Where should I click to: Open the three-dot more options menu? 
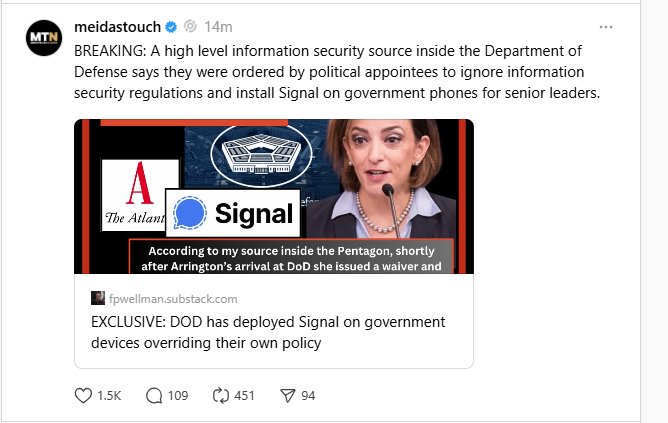click(x=606, y=27)
